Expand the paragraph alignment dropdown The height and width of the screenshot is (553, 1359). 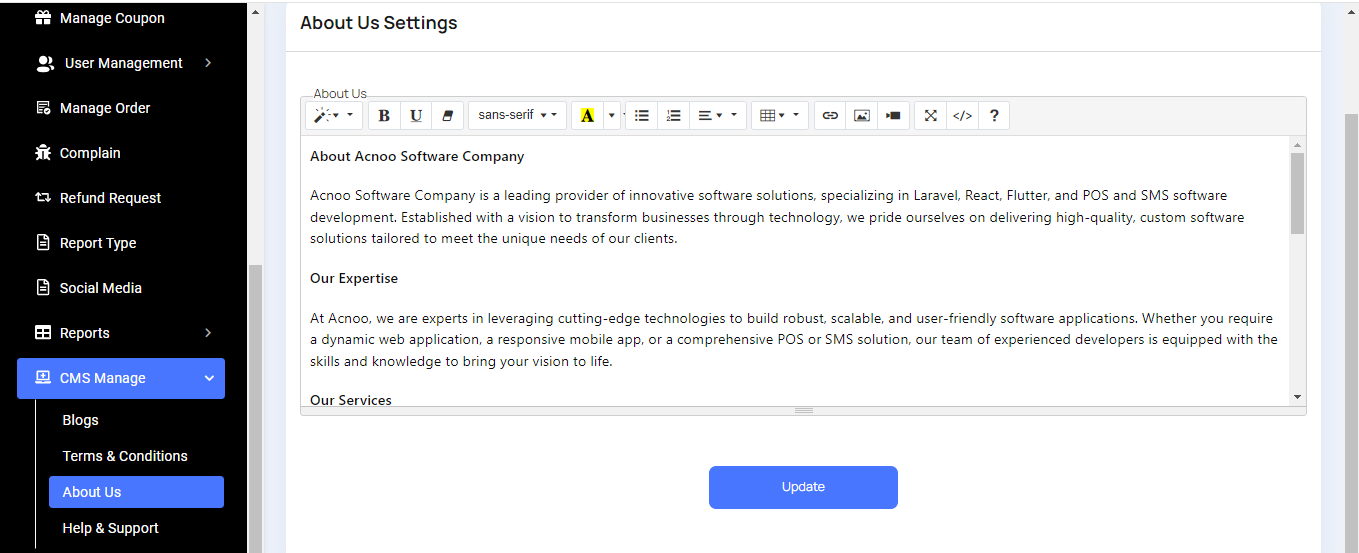pyautogui.click(x=717, y=116)
